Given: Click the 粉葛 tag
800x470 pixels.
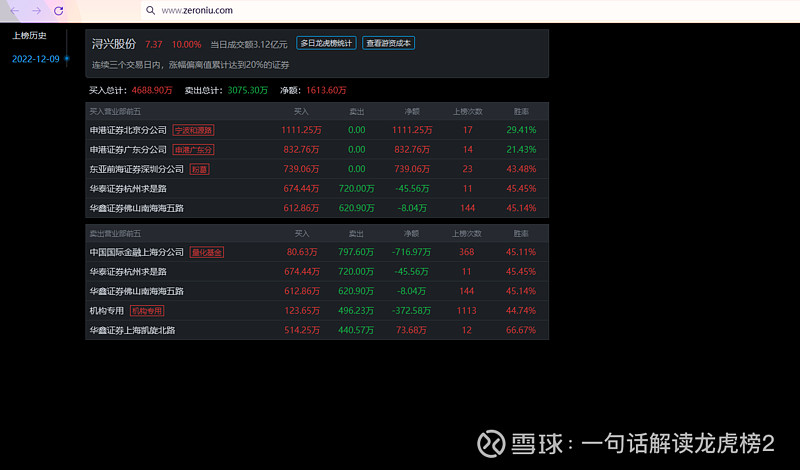Looking at the screenshot, I should coord(199,169).
